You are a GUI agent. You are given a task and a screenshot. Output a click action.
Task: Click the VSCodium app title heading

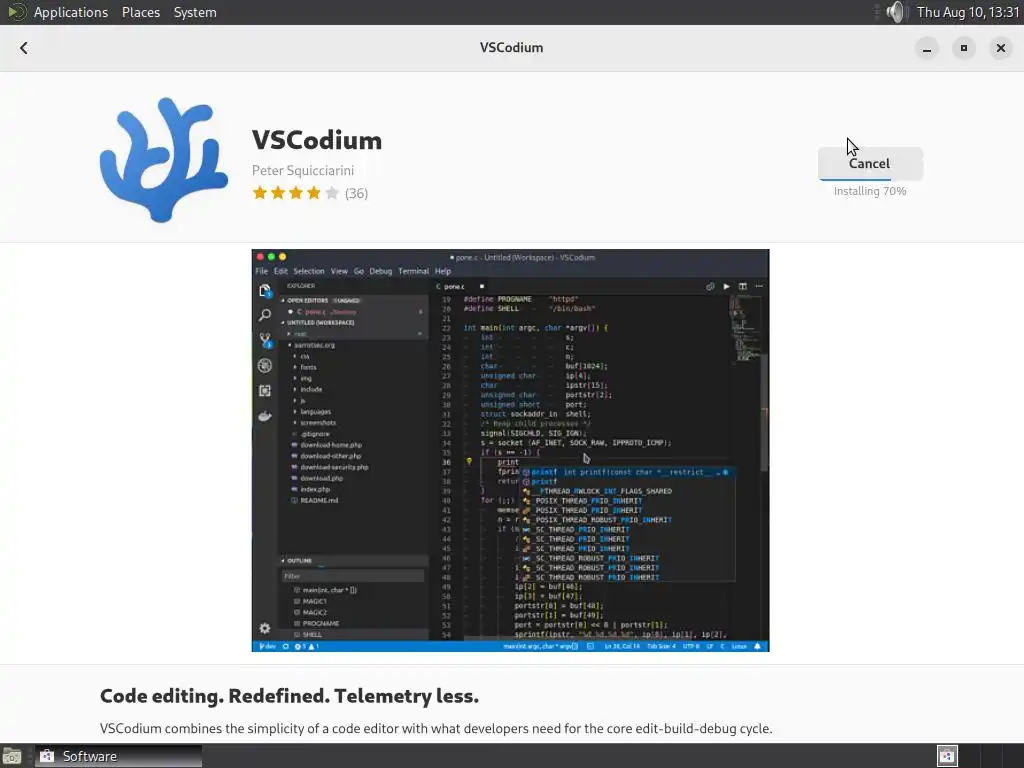pyautogui.click(x=317, y=140)
